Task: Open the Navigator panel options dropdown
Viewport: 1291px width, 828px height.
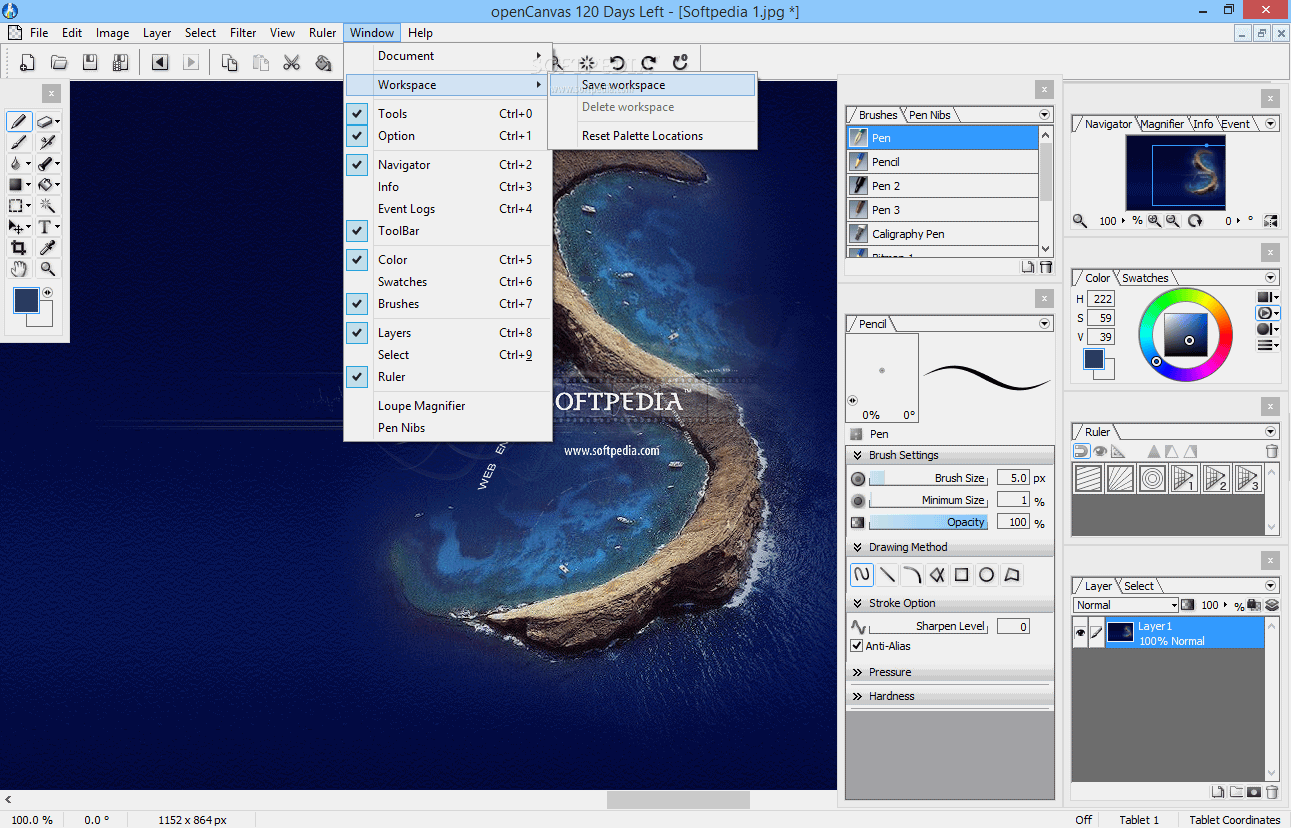Action: pos(1271,124)
